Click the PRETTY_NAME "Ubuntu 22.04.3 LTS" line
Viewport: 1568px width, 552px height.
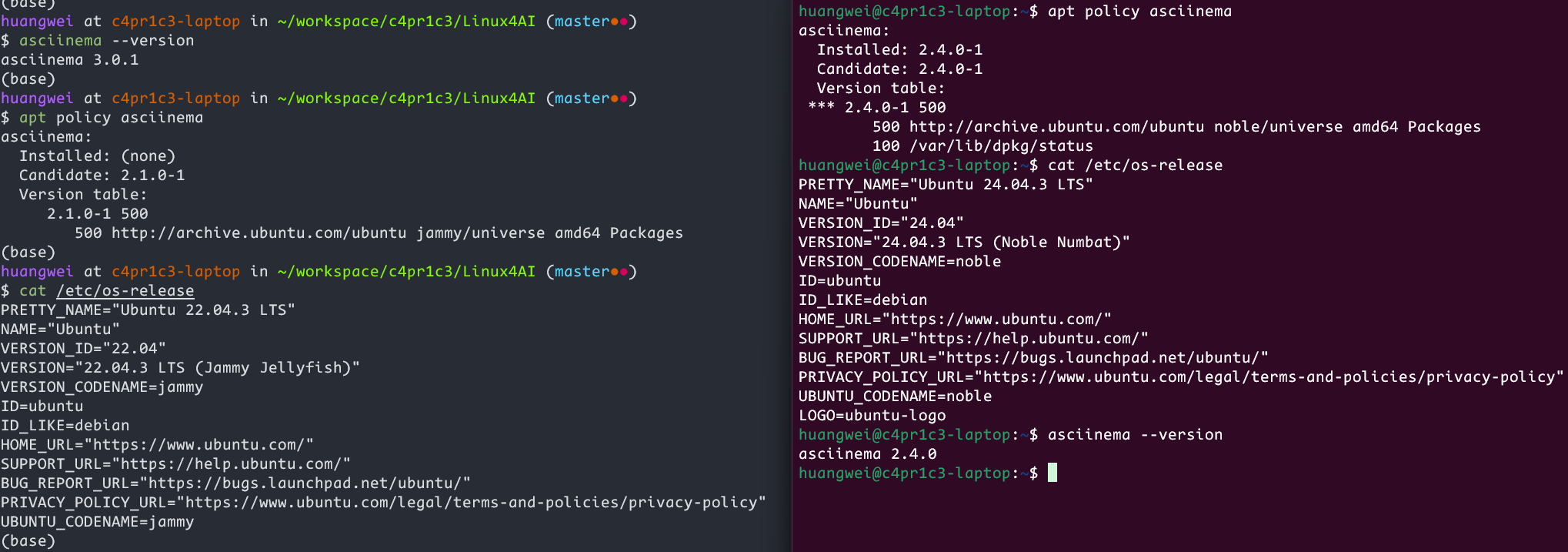[x=148, y=309]
